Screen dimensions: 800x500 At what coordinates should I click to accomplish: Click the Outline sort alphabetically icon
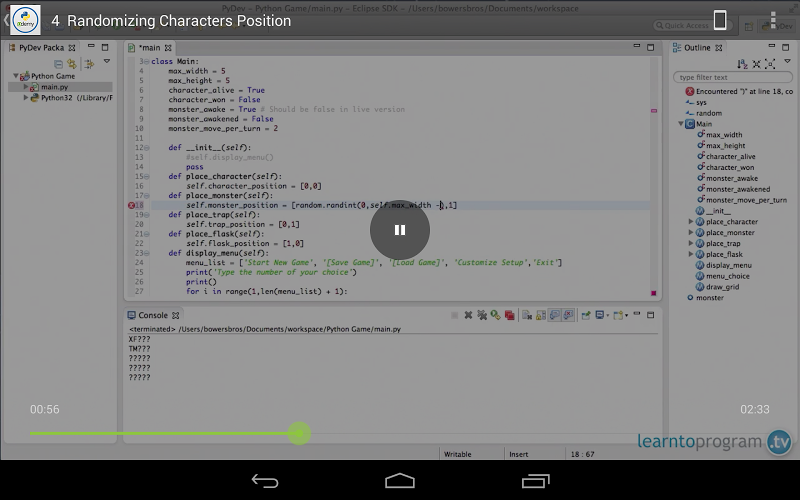coord(741,63)
